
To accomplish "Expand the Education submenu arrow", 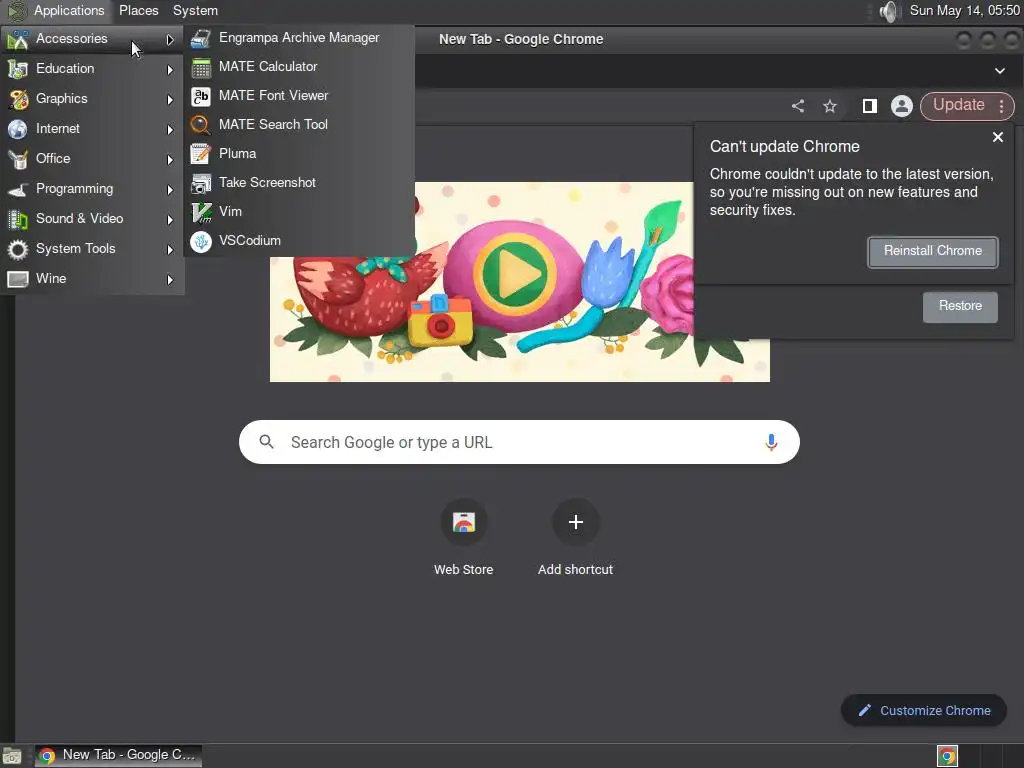I will pos(170,69).
